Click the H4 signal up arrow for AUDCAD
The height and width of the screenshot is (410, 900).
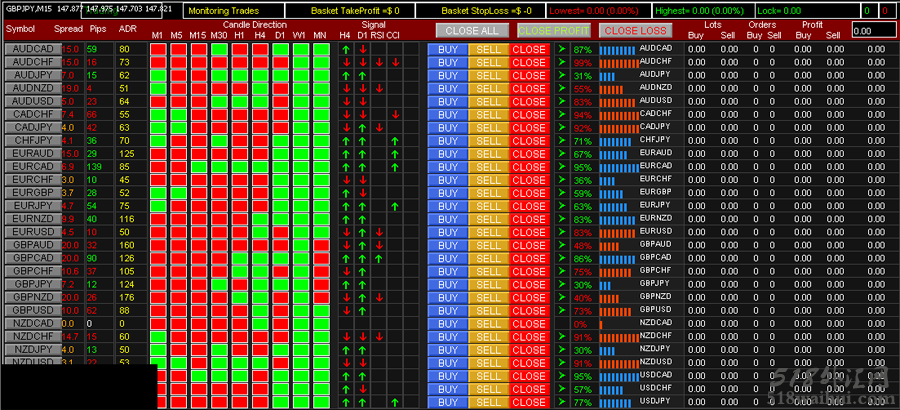tap(346, 49)
